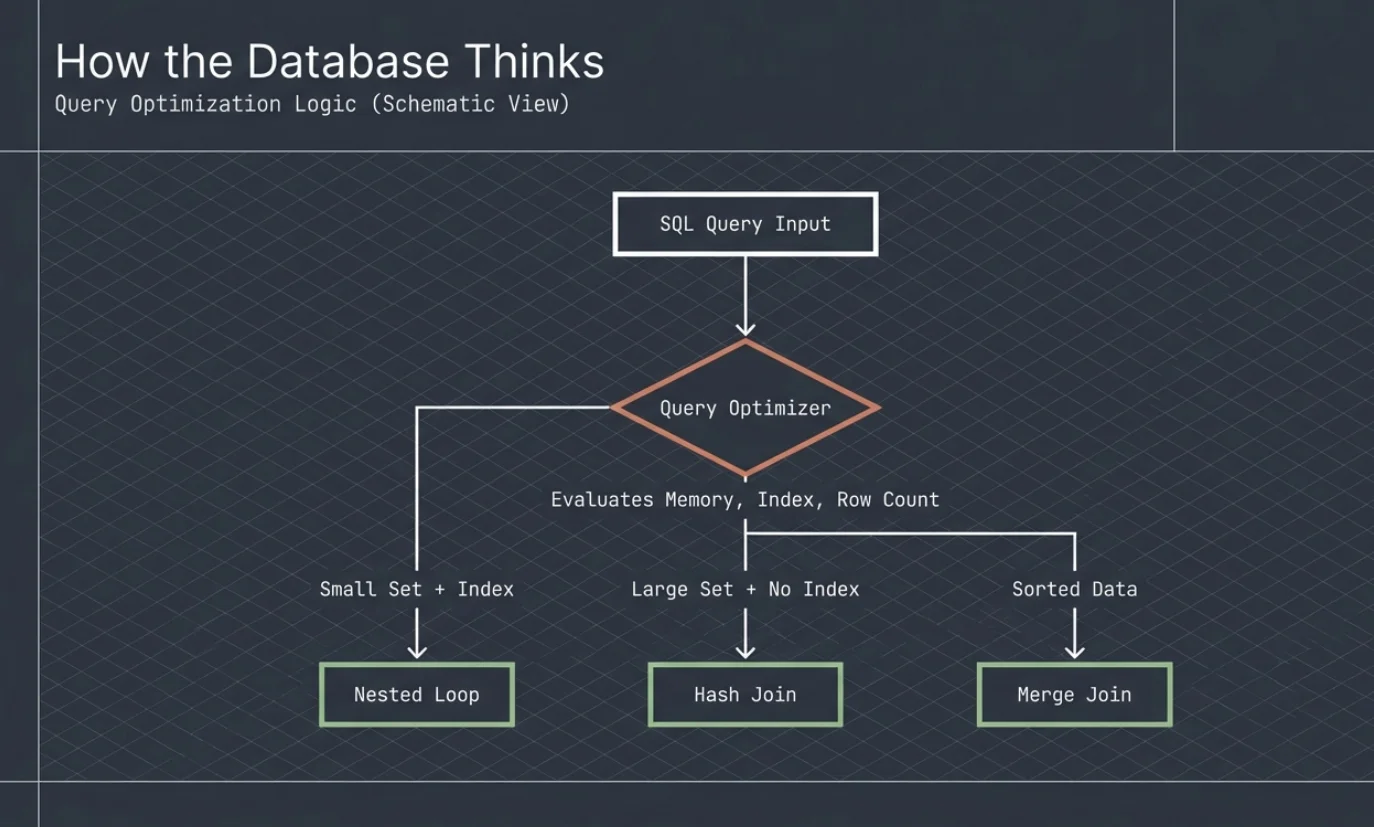The image size is (1374, 827).
Task: Click the Query Optimizer diamond node
Action: (x=745, y=408)
